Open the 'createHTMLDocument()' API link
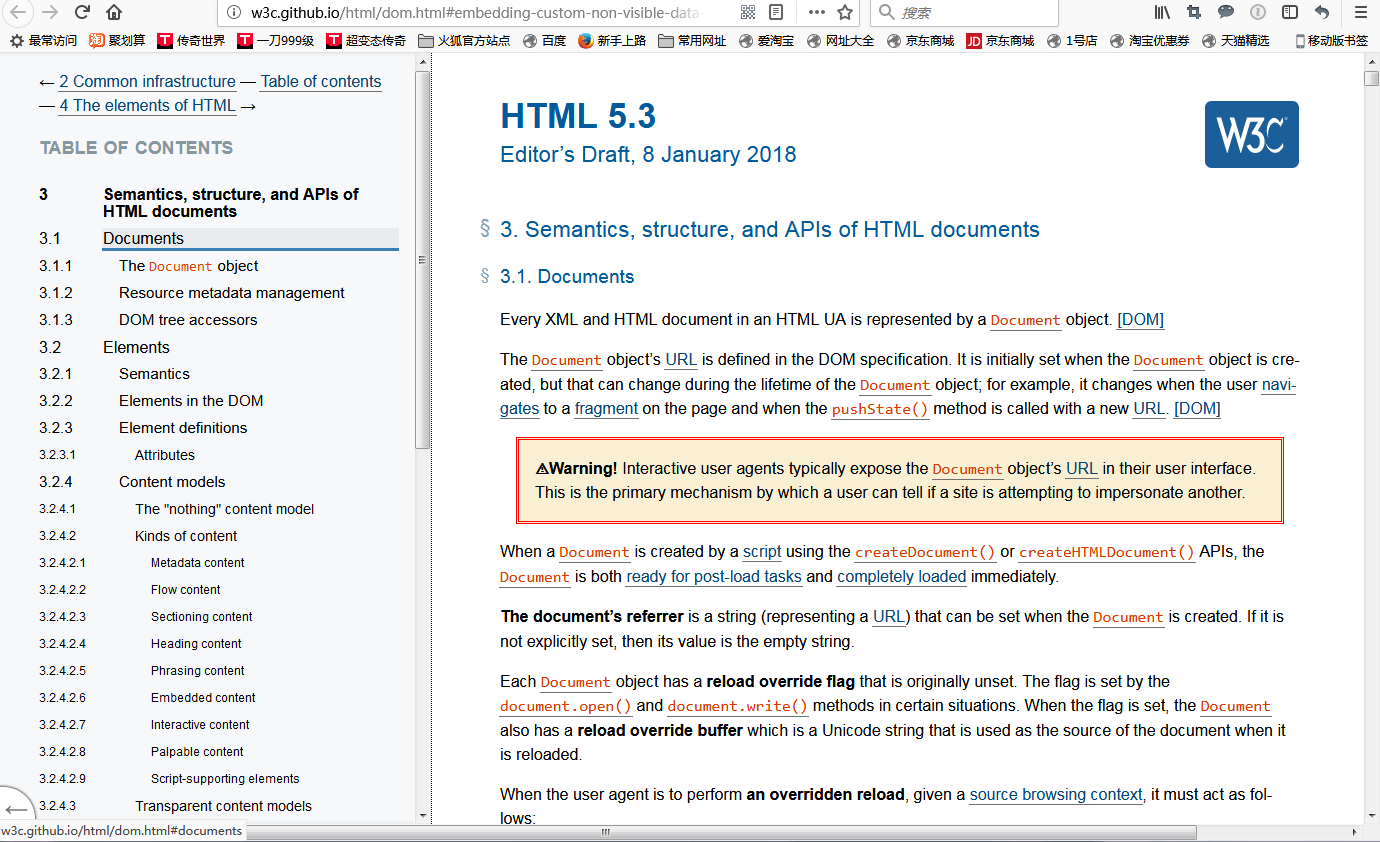Image resolution: width=1380 pixels, height=842 pixels. tap(1107, 552)
